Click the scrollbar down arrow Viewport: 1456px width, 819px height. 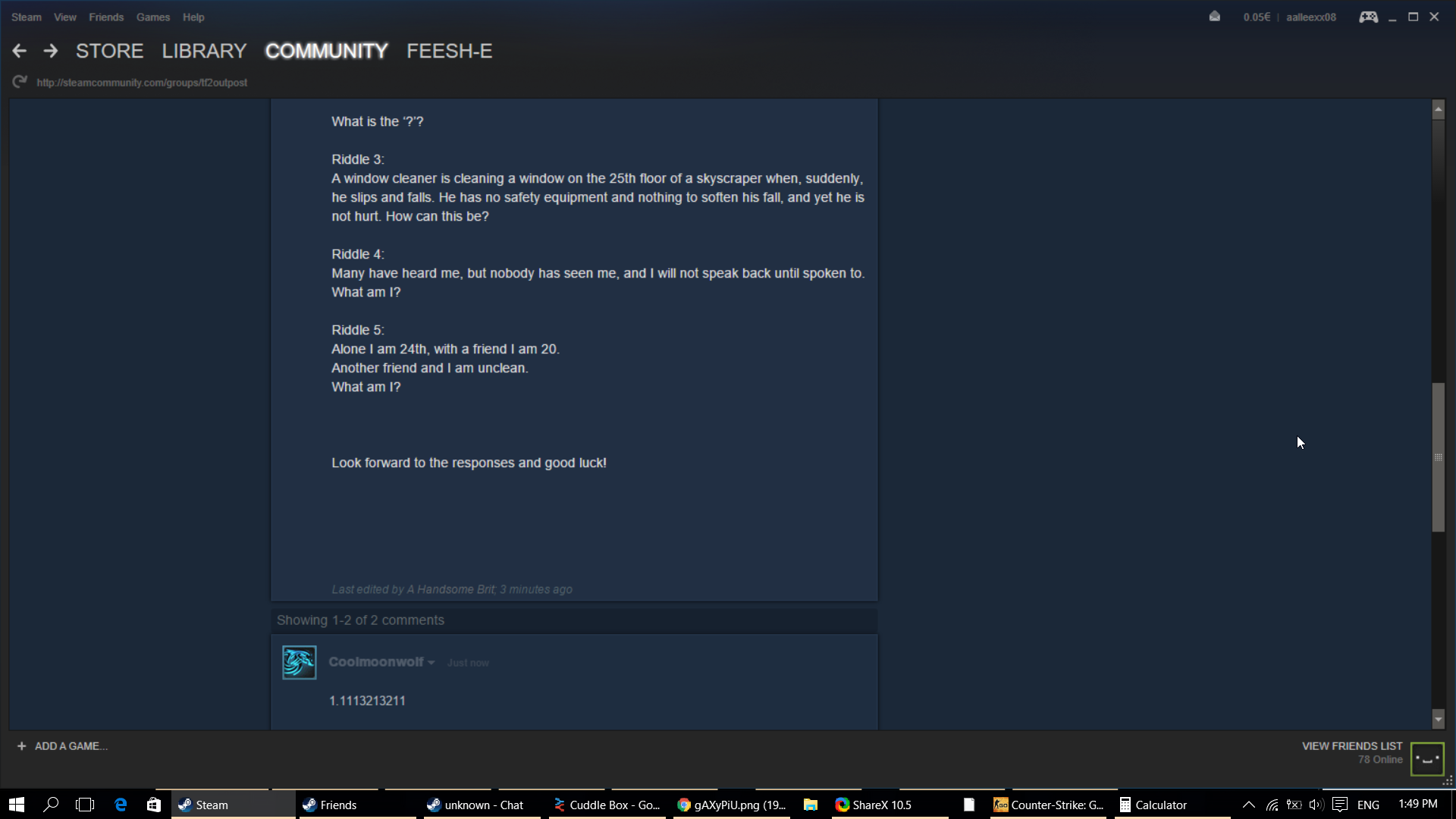[1438, 719]
